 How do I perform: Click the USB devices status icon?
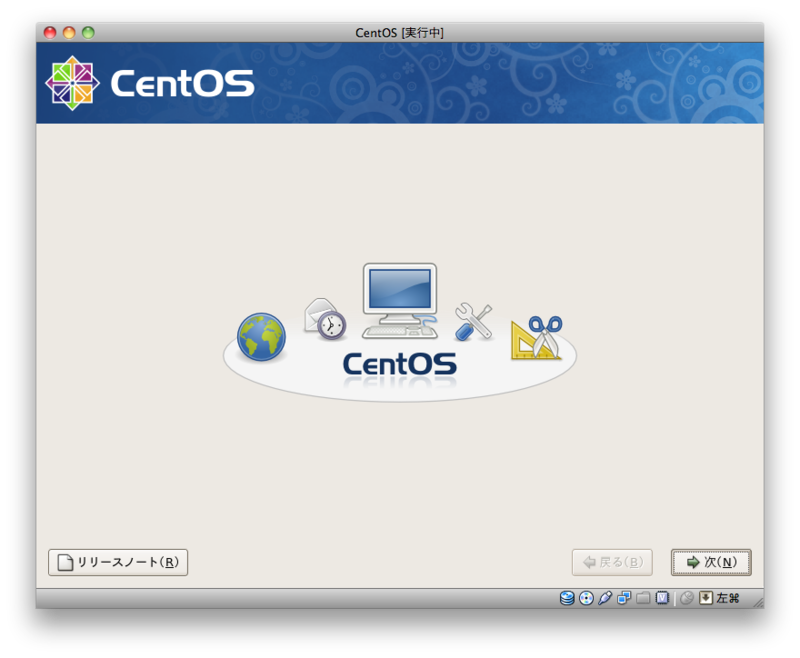pos(605,598)
